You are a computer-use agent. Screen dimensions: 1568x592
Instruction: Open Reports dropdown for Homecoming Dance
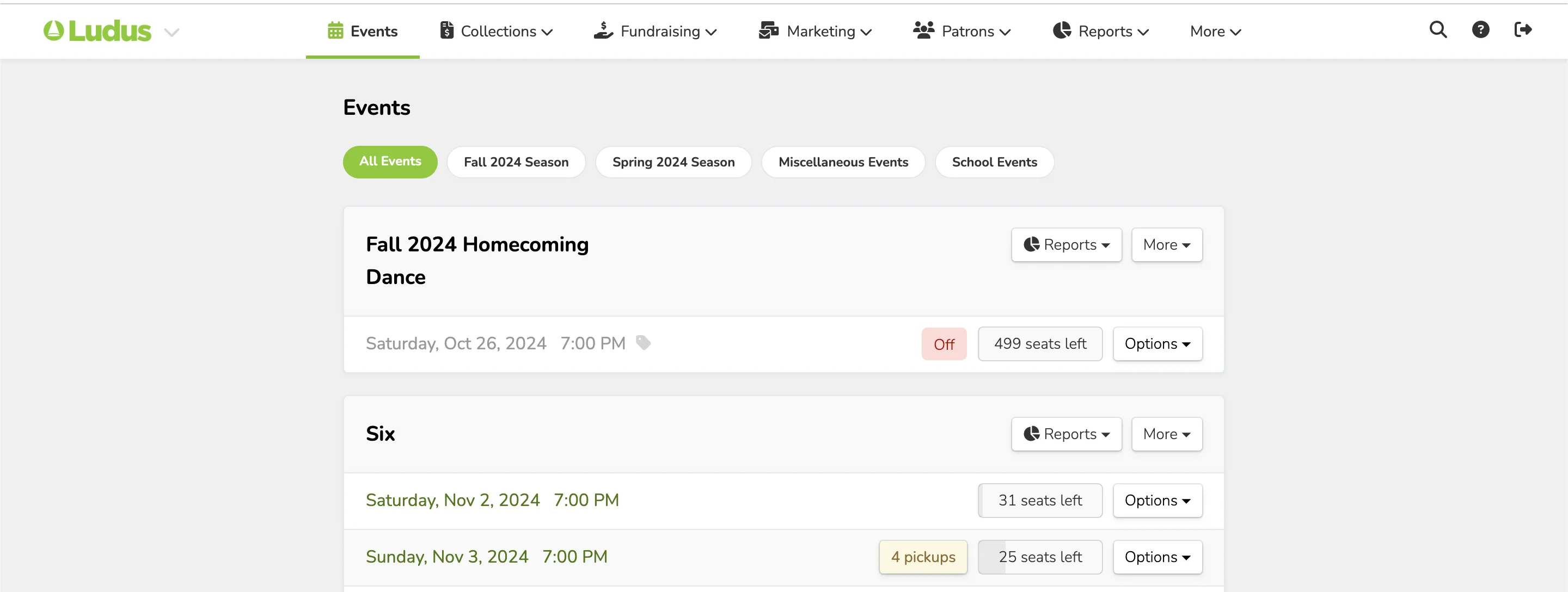point(1067,245)
